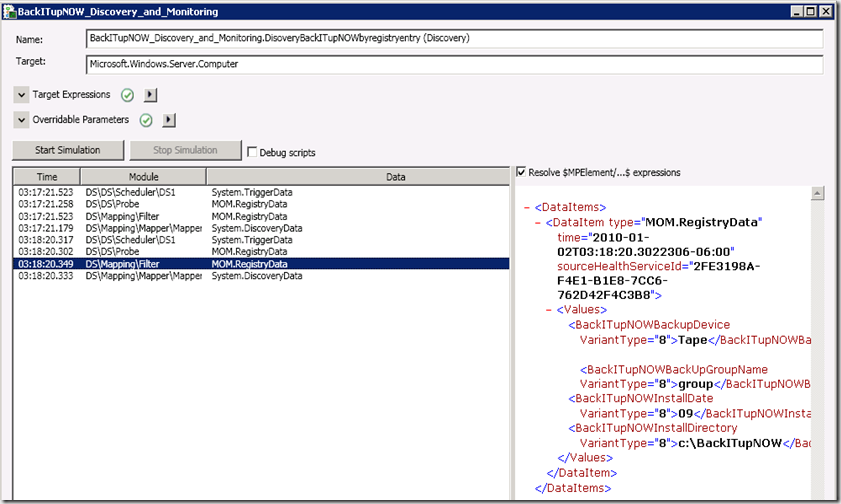841x504 pixels.
Task: Click the closing </DataItems> tag
Action: click(x=573, y=488)
